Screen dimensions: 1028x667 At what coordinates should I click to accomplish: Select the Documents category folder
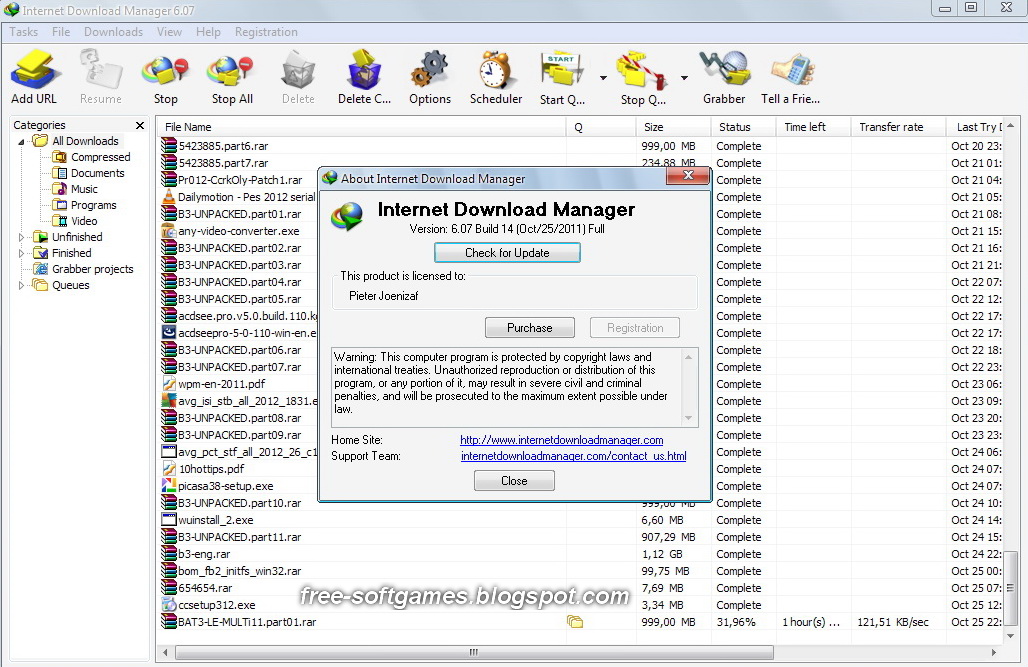pos(88,173)
